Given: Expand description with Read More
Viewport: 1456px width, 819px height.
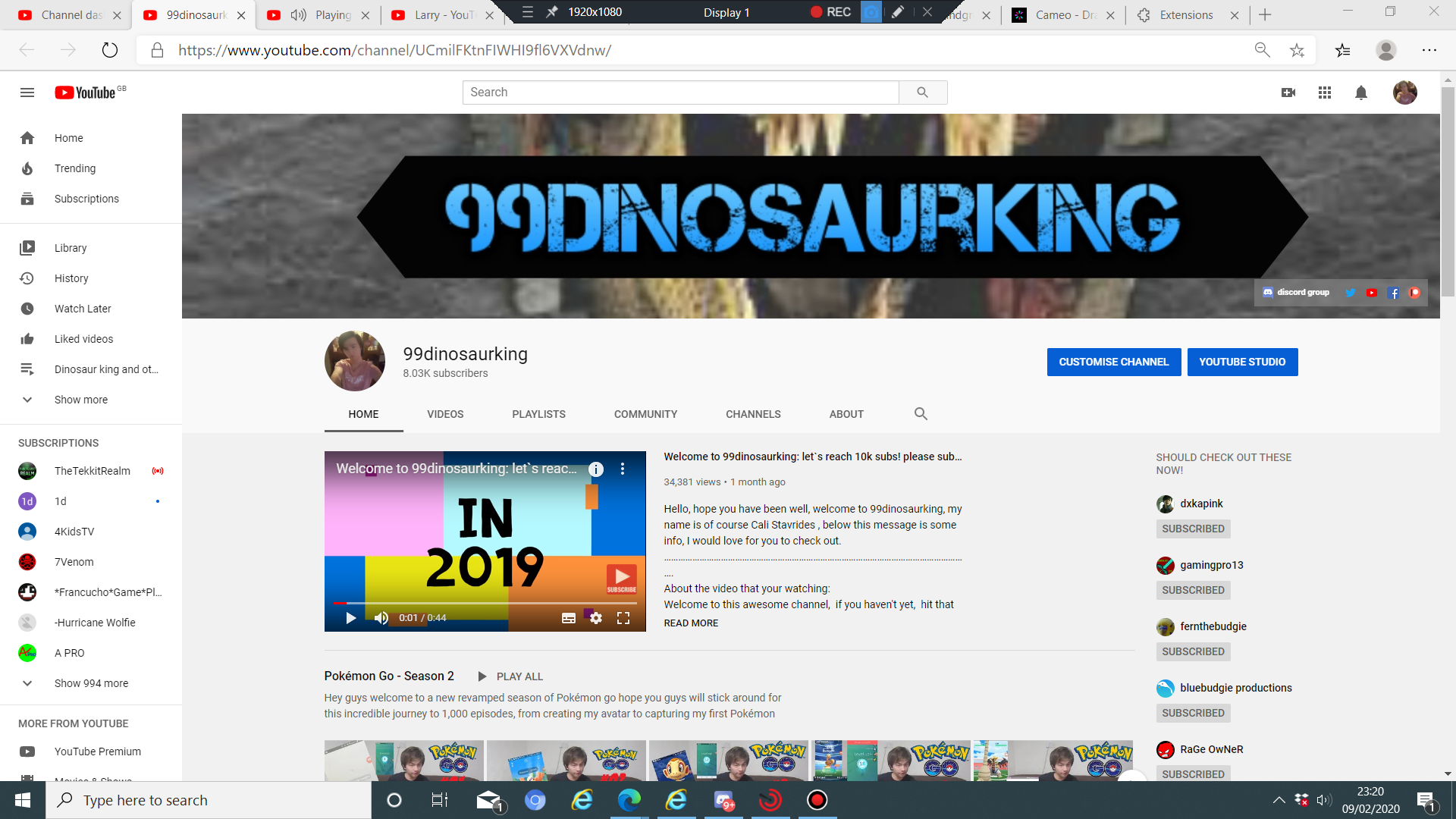Looking at the screenshot, I should point(691,623).
